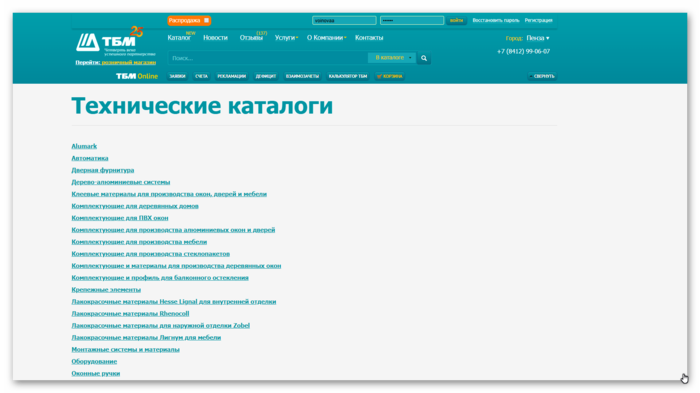
Task: Open the Взаимозачеты tab
Action: click(302, 76)
